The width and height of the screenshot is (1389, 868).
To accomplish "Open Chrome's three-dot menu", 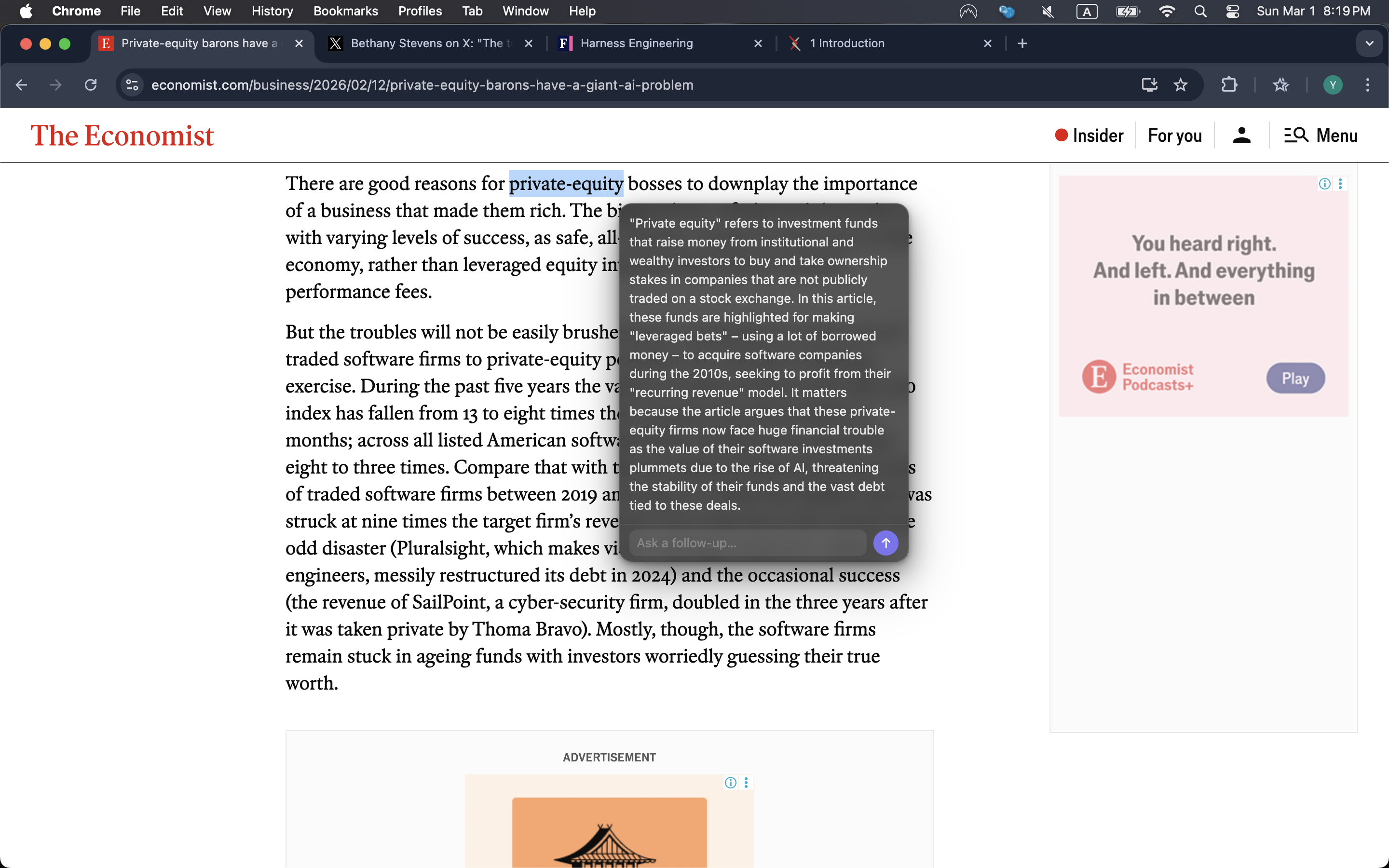I will [1368, 85].
